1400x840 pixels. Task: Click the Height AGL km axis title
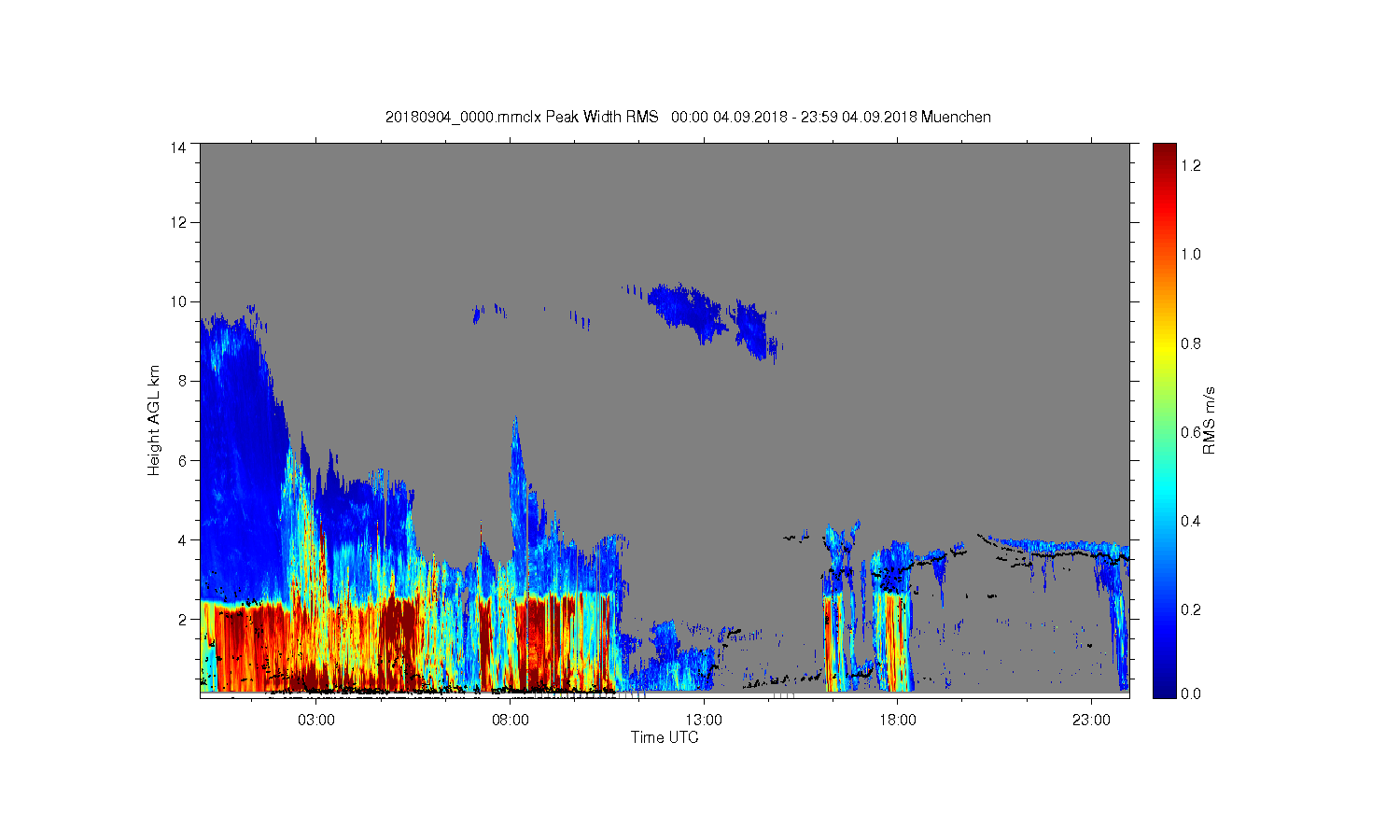pyautogui.click(x=154, y=420)
